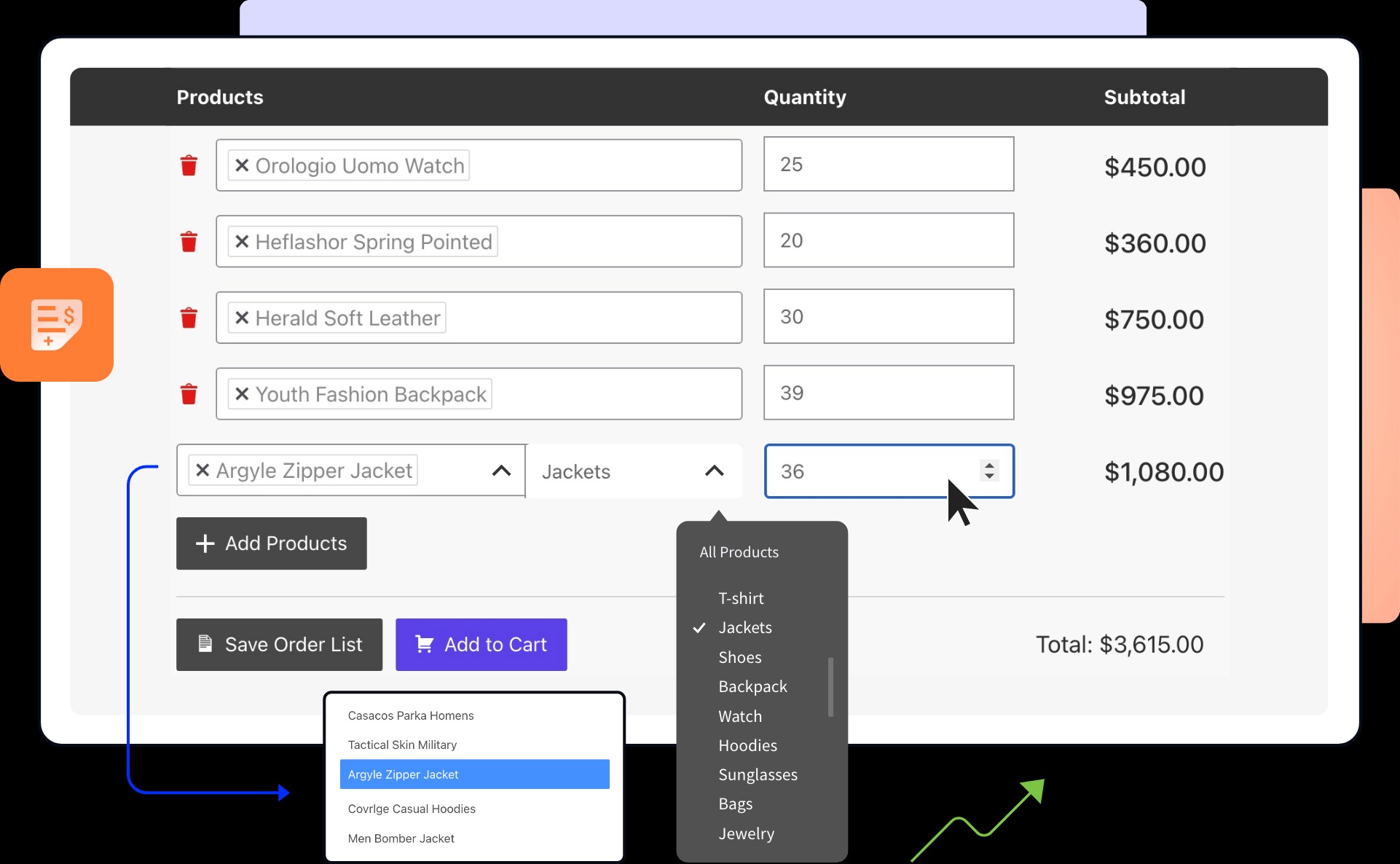Select Argyle Zipper Jacket from product list
This screenshot has height=864, width=1400.
pos(474,773)
